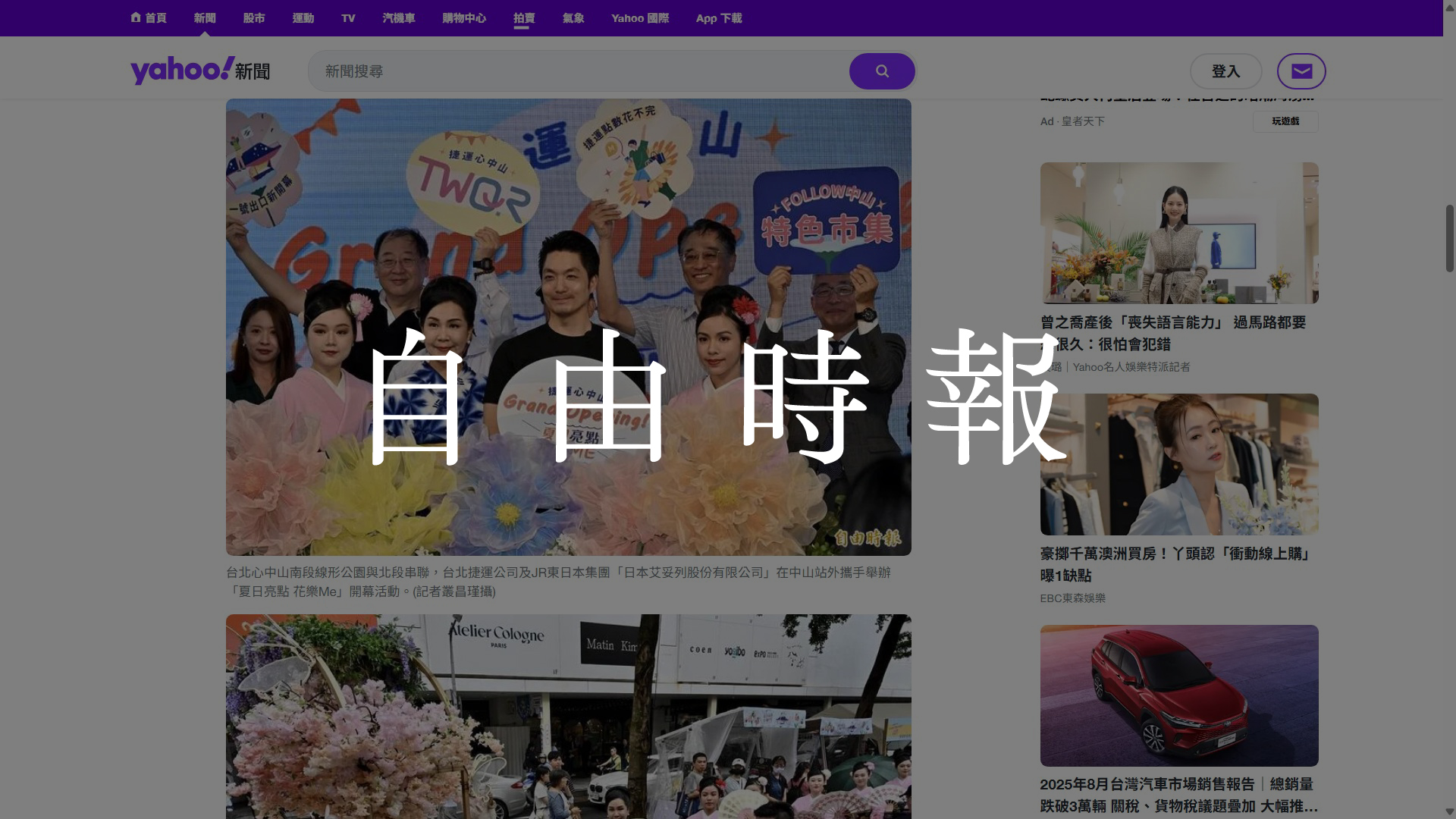Open the mail envelope icon
Image resolution: width=1456 pixels, height=819 pixels.
[1301, 71]
